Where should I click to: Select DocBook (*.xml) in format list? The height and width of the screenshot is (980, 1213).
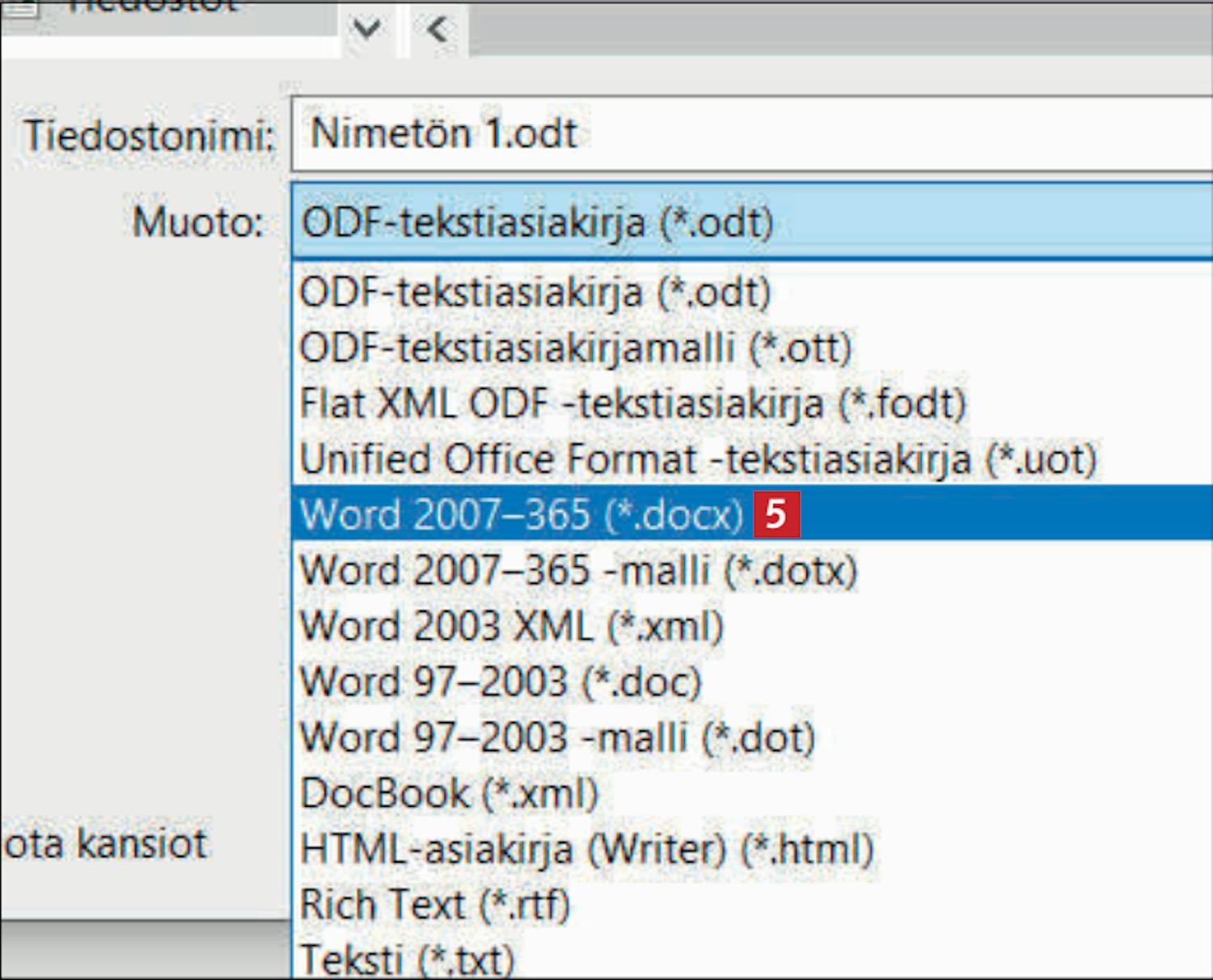point(449,793)
